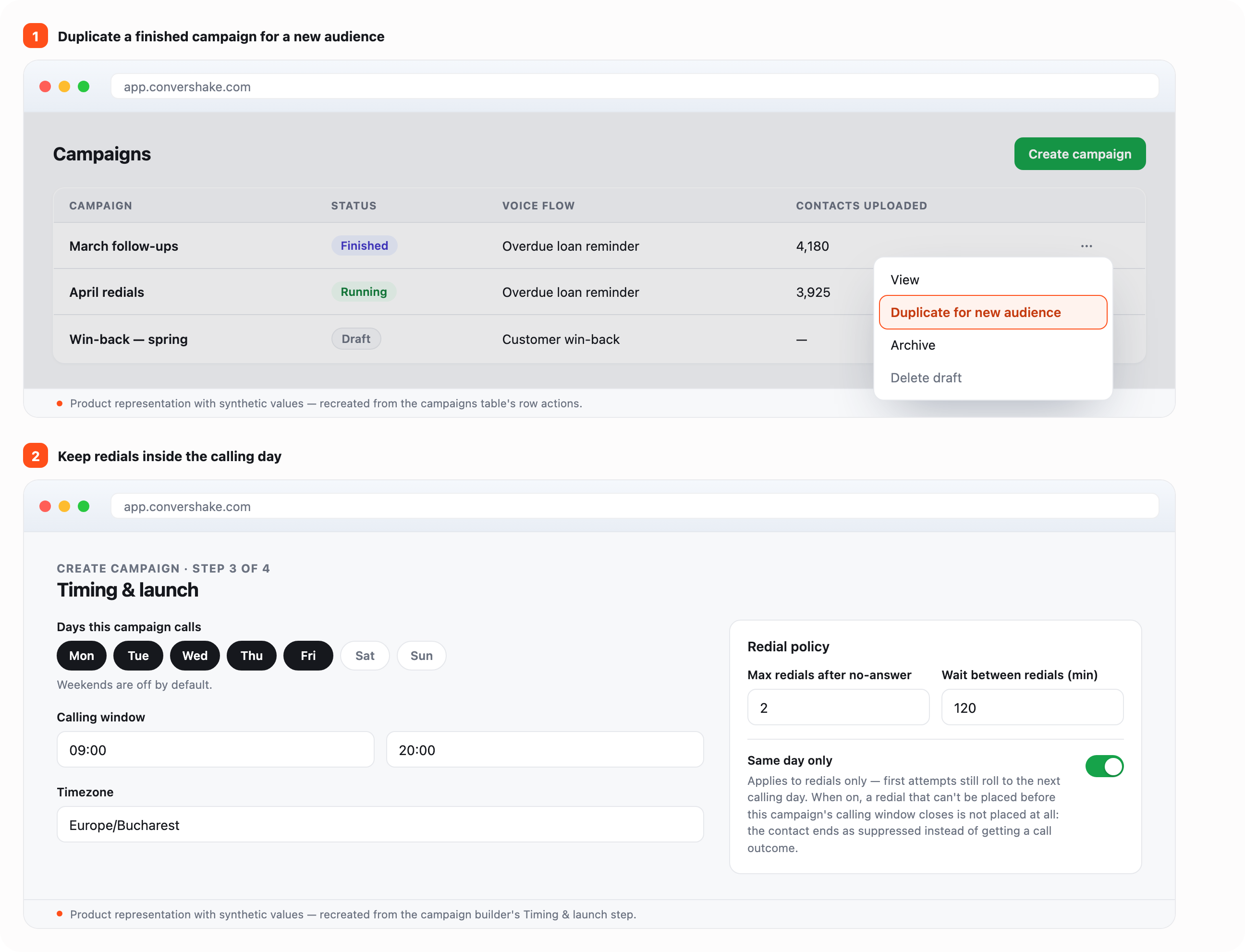The height and width of the screenshot is (952, 1245).
Task: Toggle Fri calling day
Action: pos(308,656)
